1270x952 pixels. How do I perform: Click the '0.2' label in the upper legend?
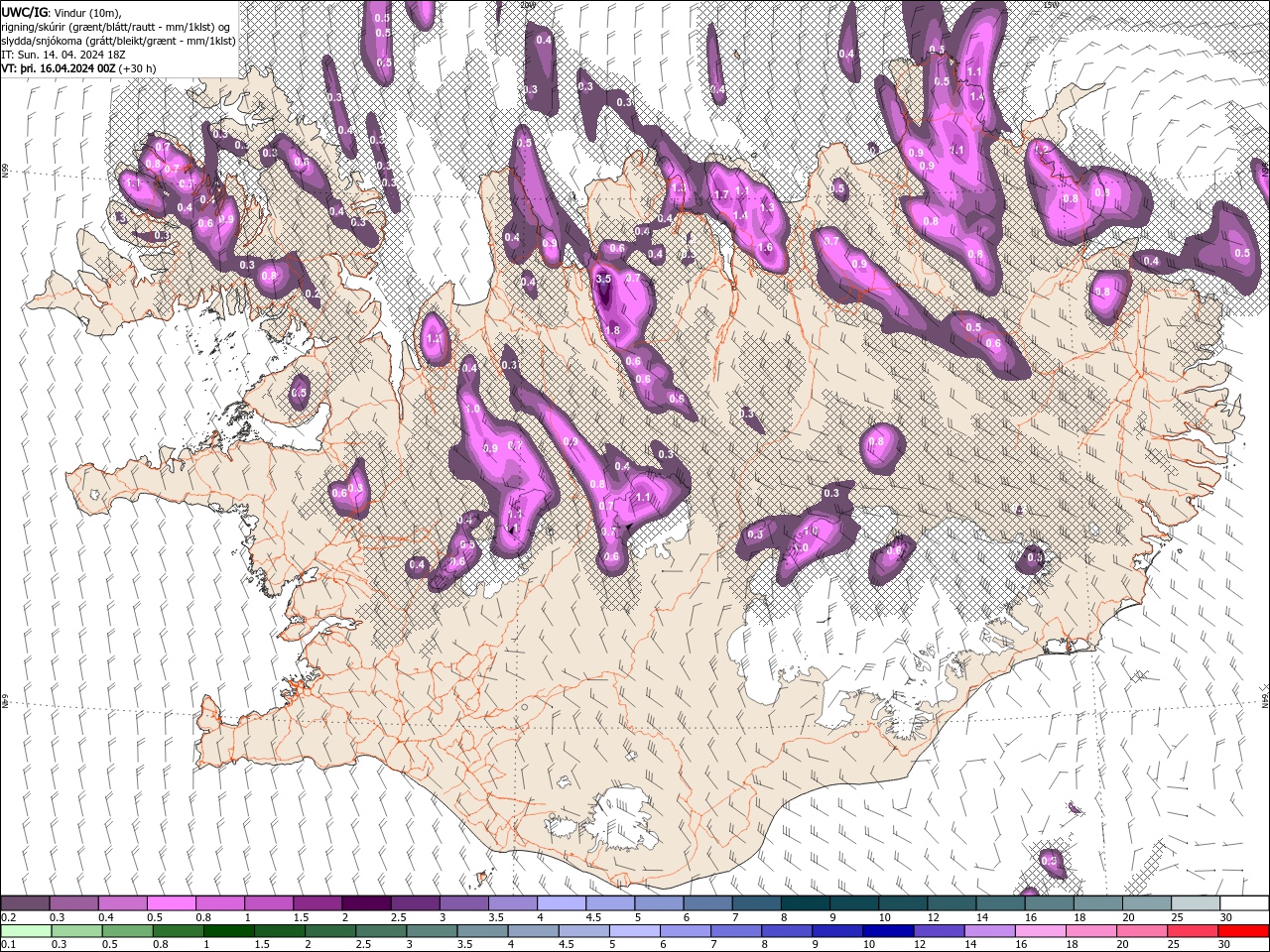point(9,917)
